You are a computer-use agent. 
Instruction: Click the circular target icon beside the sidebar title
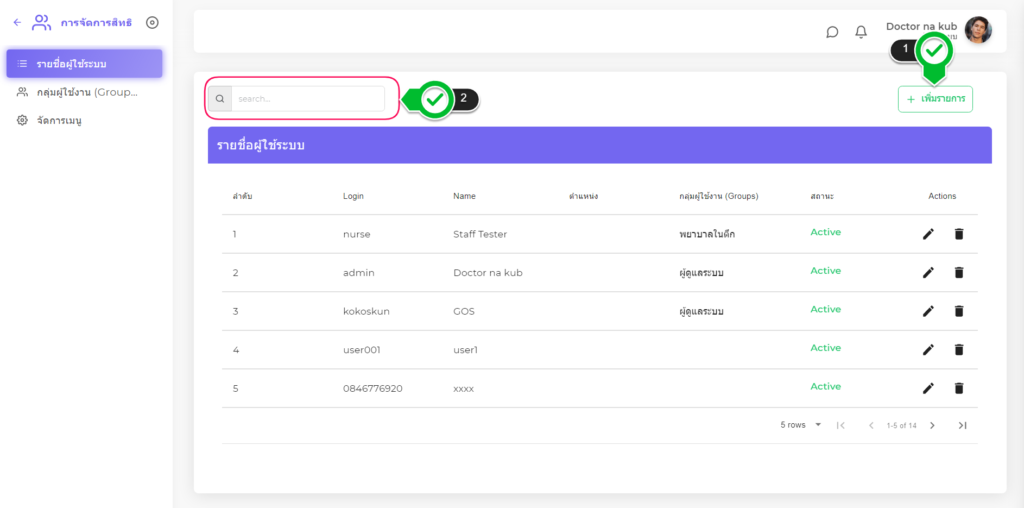pyautogui.click(x=152, y=22)
